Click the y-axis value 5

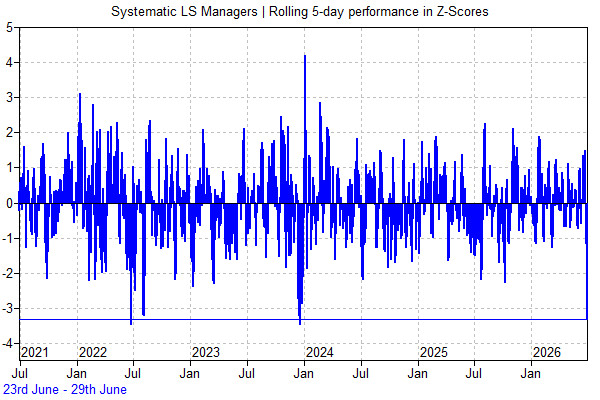[x=10, y=27]
